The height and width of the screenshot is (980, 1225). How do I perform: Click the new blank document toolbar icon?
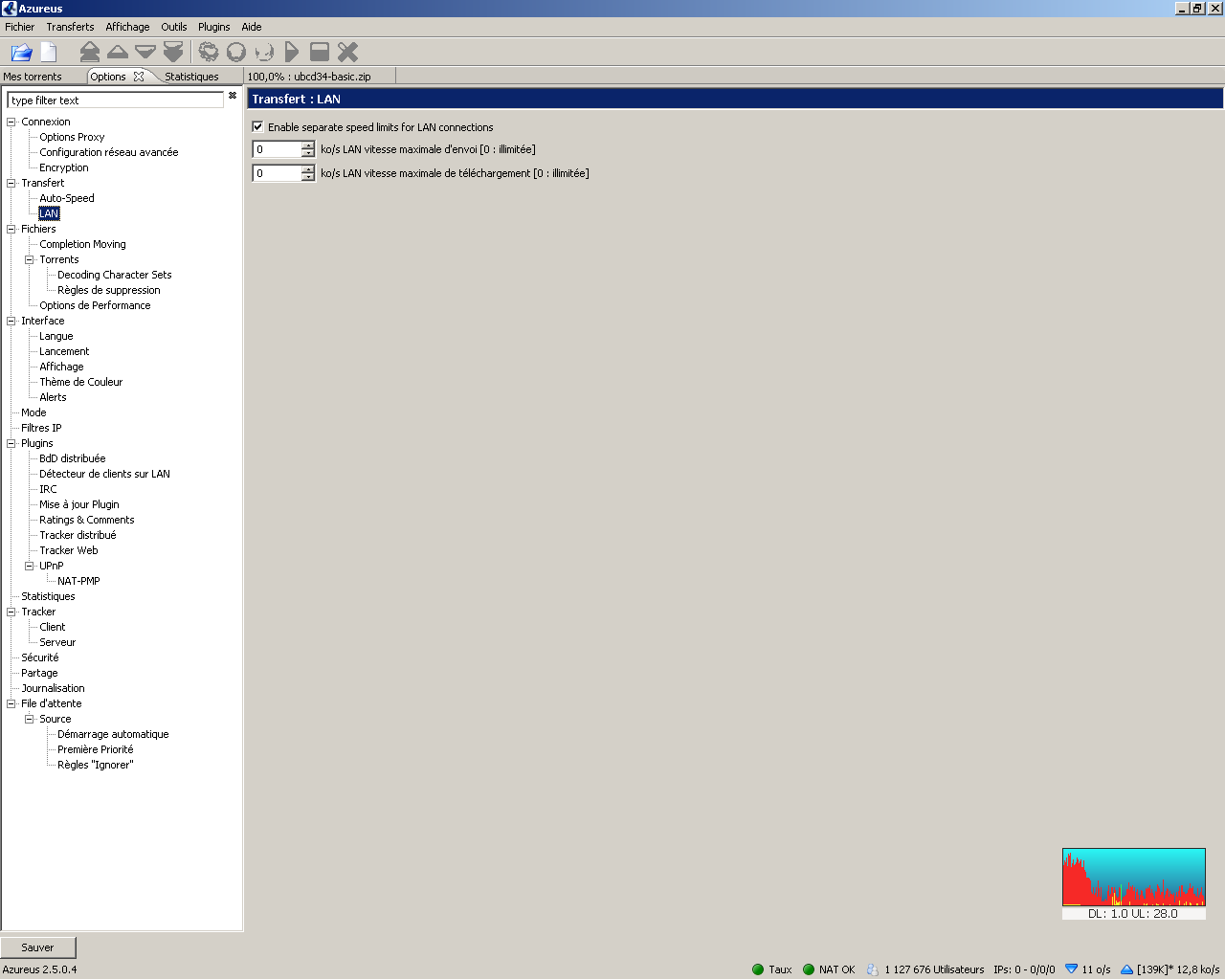(x=49, y=53)
